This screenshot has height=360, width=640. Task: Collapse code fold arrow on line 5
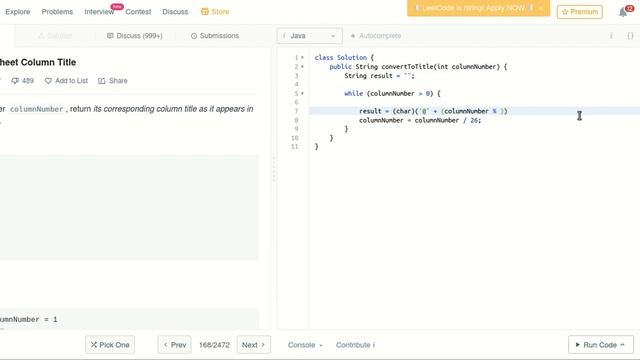tap(302, 93)
